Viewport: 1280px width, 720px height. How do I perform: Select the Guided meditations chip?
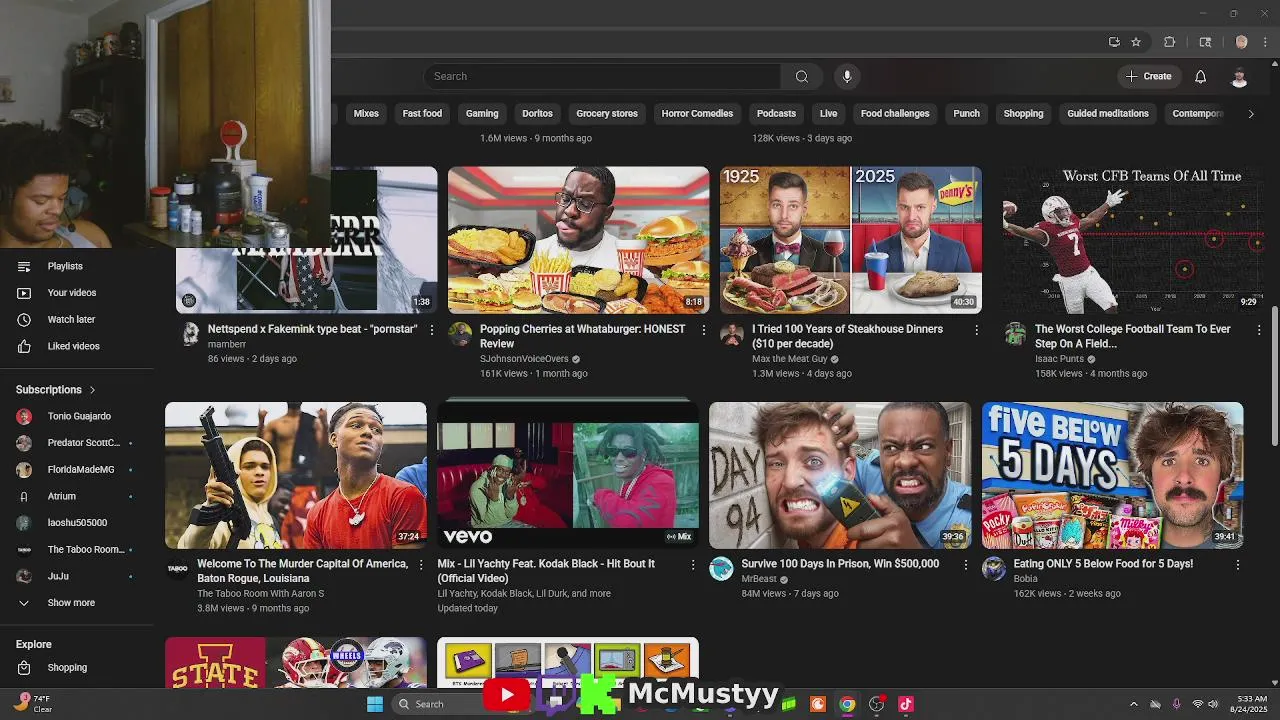pyautogui.click(x=1108, y=114)
